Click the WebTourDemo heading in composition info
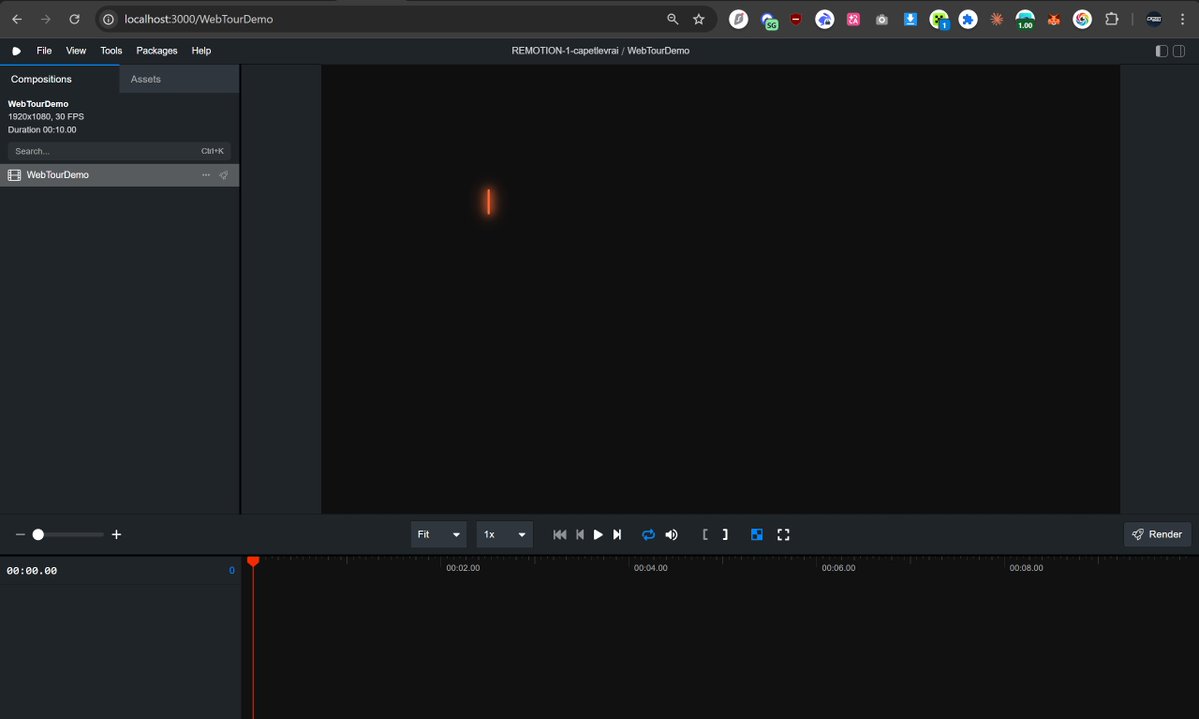 38,104
